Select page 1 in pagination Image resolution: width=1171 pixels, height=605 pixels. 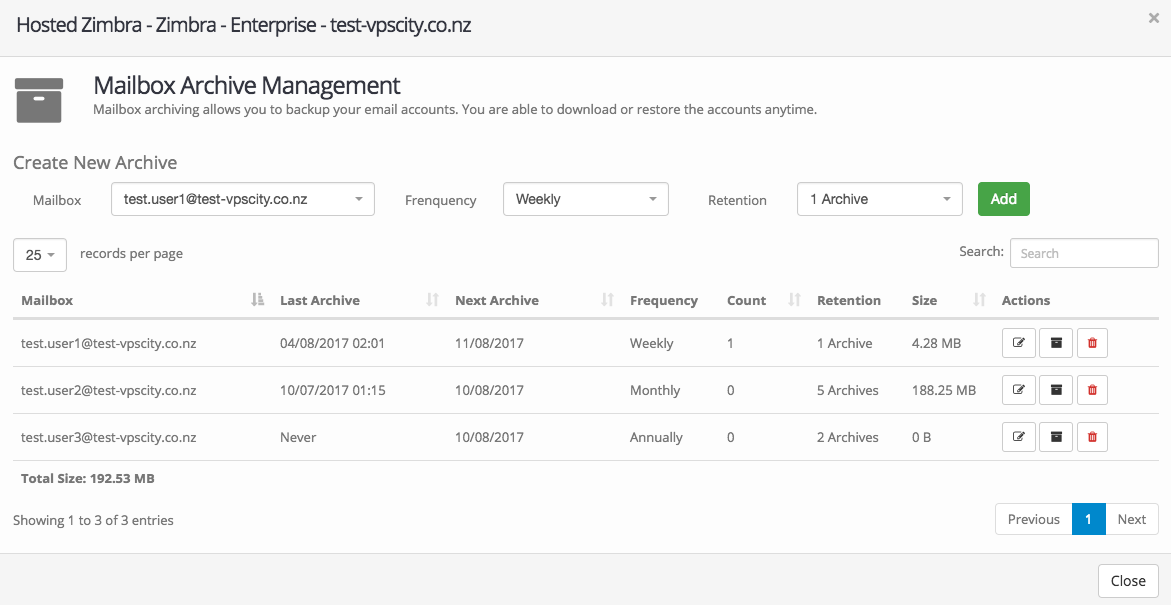pyautogui.click(x=1088, y=519)
